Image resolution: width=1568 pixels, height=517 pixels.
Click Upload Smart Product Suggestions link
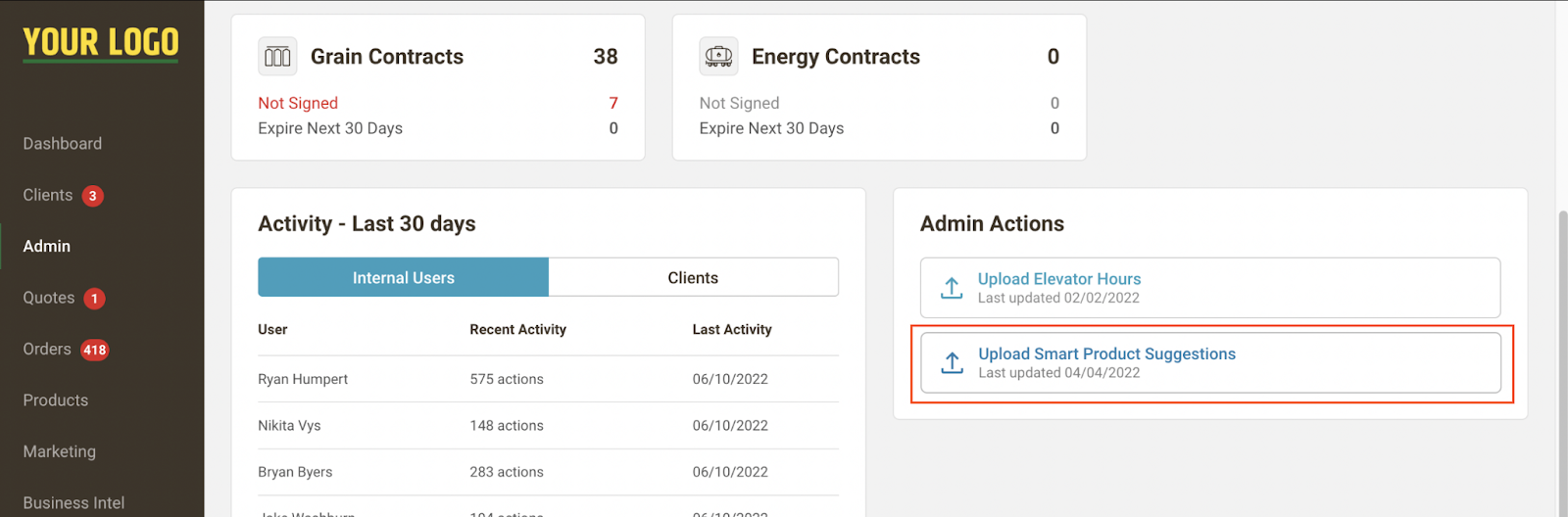pos(1106,354)
